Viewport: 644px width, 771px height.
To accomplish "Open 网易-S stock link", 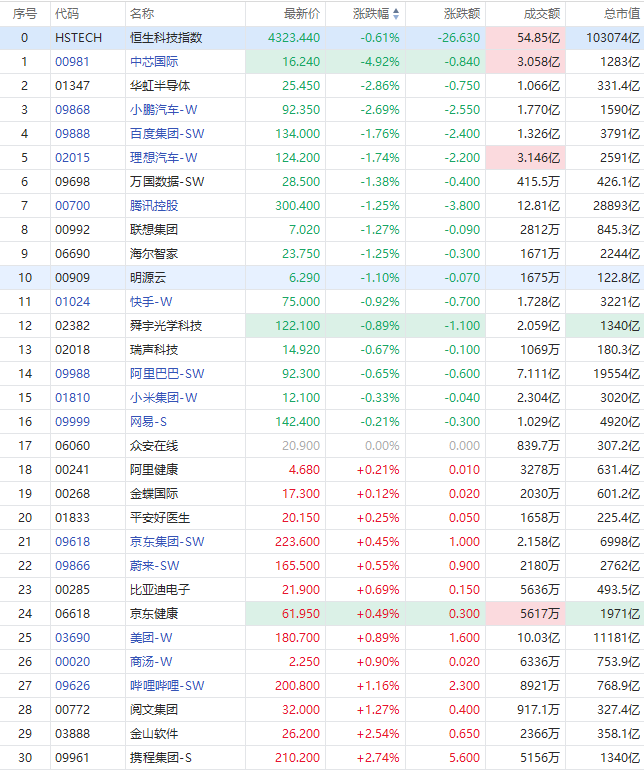I will pos(148,422).
